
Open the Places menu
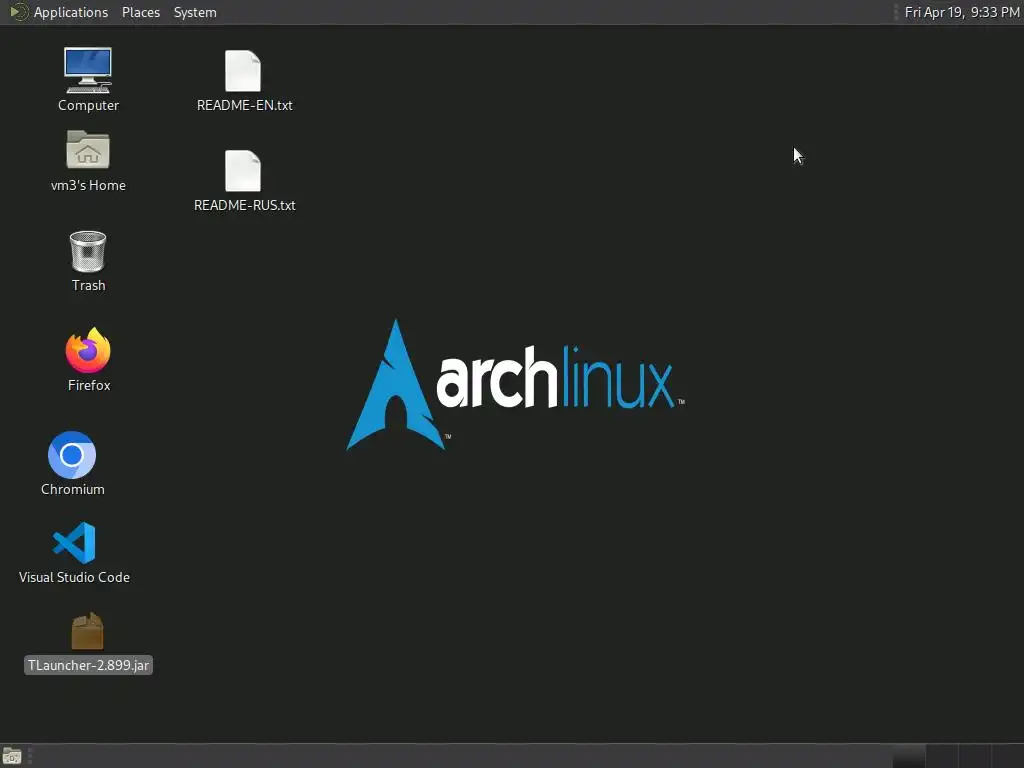[141, 12]
